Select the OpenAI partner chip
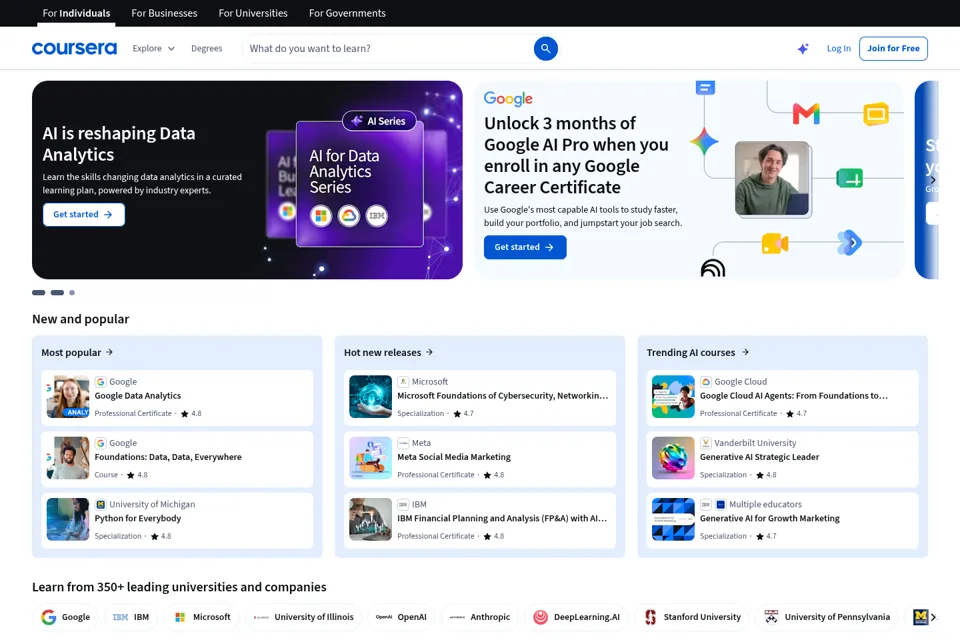 (x=401, y=617)
